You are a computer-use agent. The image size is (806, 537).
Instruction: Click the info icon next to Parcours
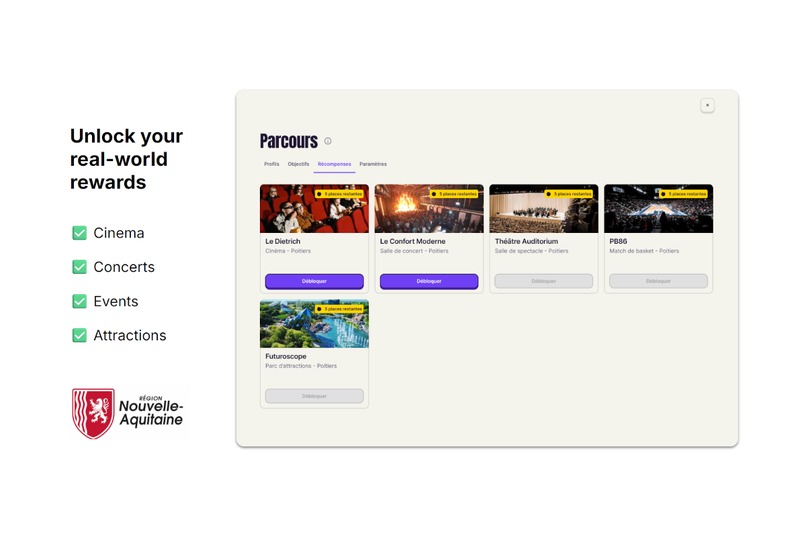327,141
